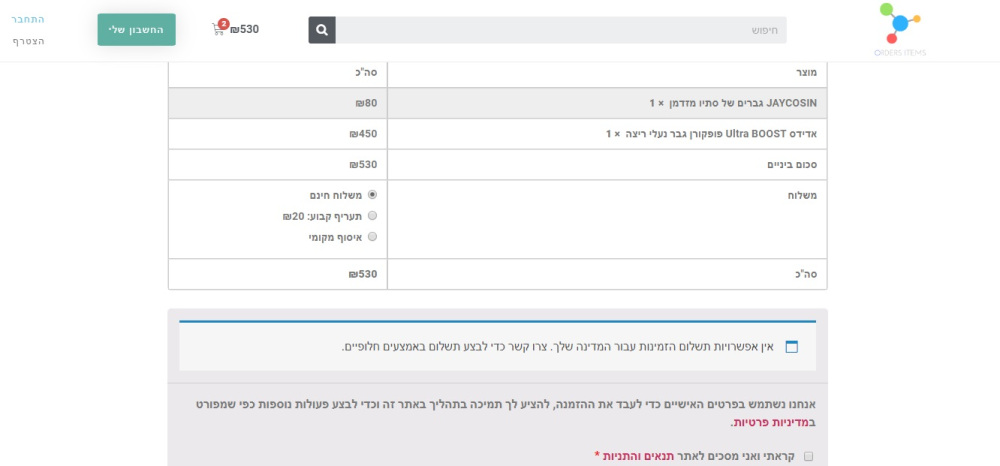Open the החשבון שלי account button
This screenshot has width=1000, height=466.
pyautogui.click(x=136, y=30)
